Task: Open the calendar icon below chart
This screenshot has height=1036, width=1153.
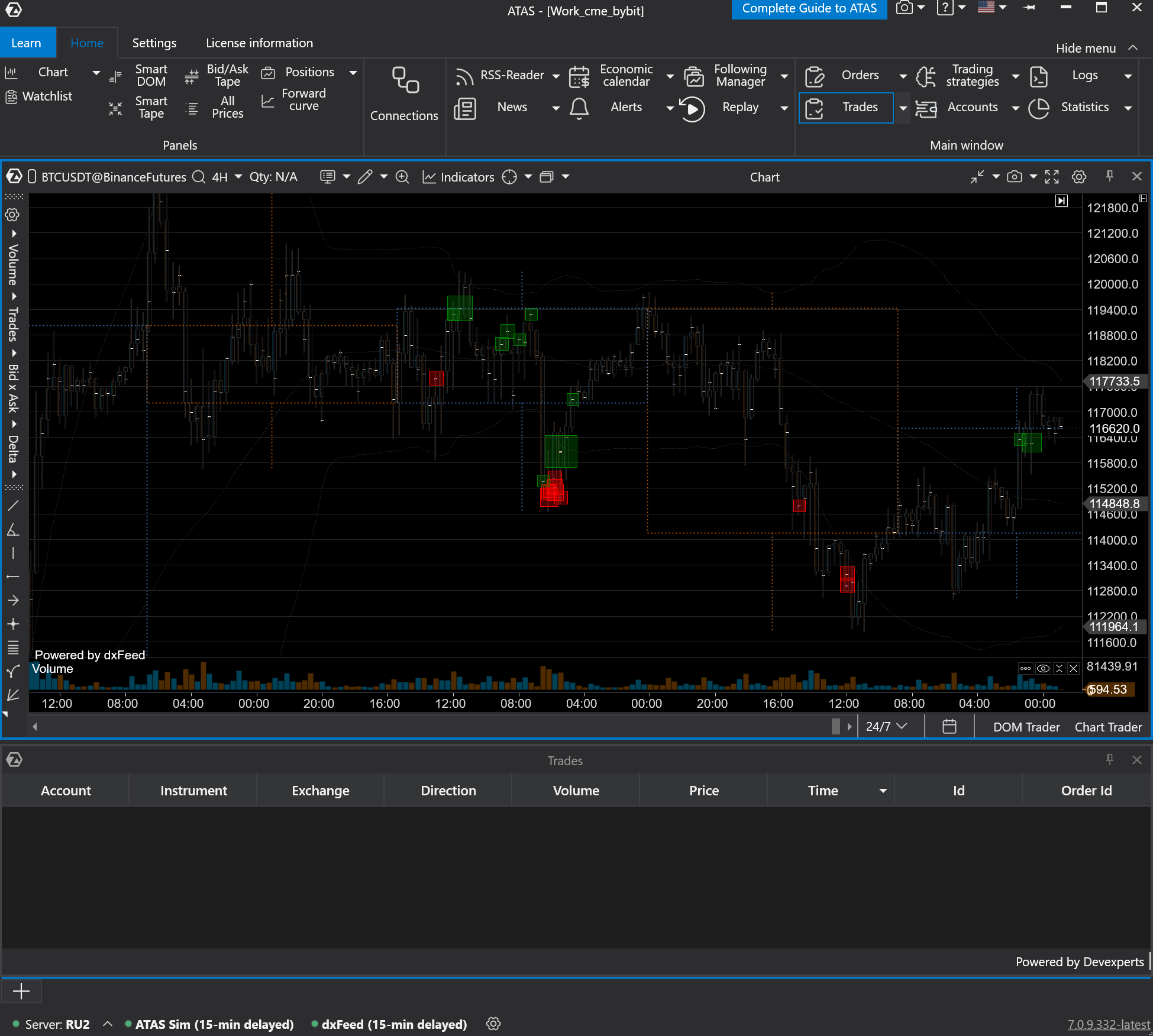Action: 949,726
